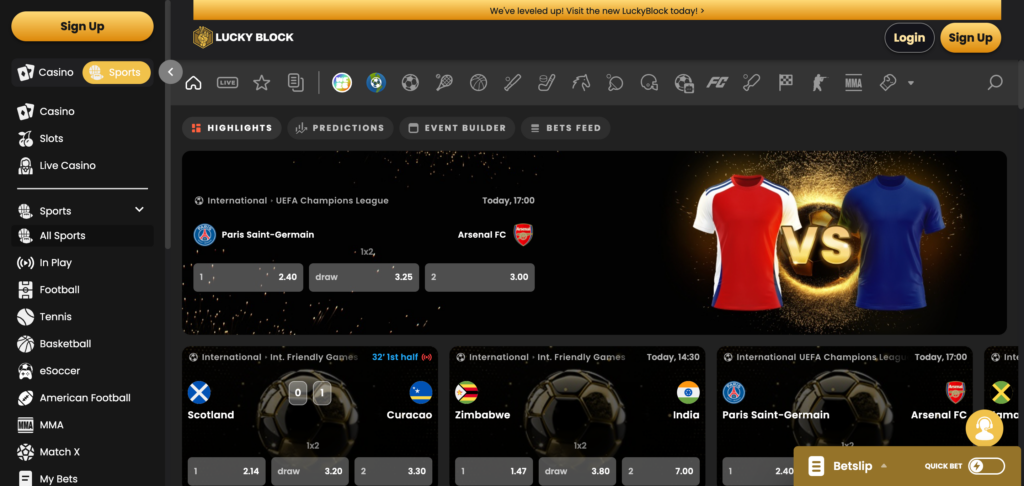Select the basketball icon in toolbar
1024x486 pixels.
pyautogui.click(x=479, y=83)
